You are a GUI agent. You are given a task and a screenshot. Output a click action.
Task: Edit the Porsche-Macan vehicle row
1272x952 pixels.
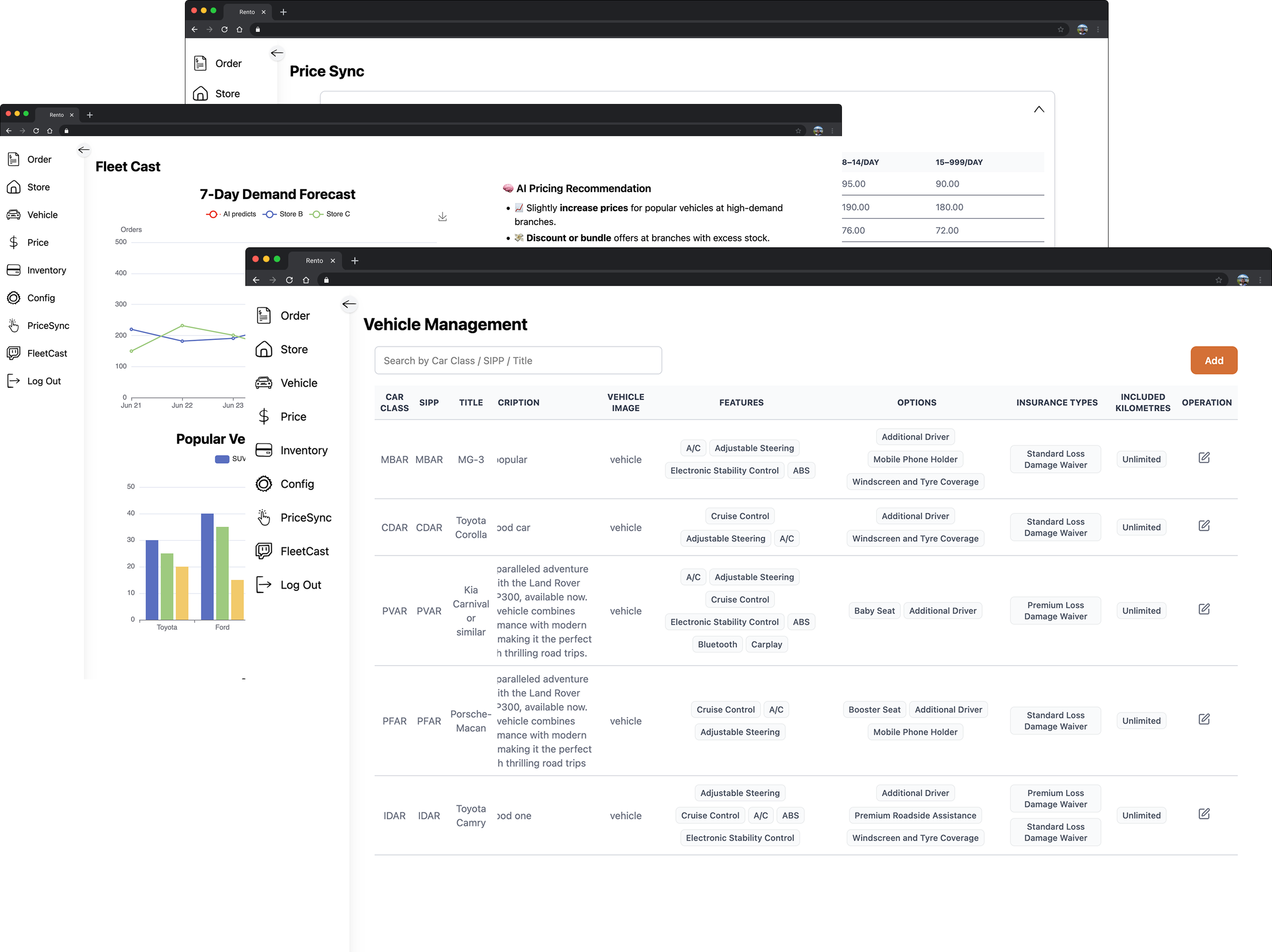(x=1204, y=720)
